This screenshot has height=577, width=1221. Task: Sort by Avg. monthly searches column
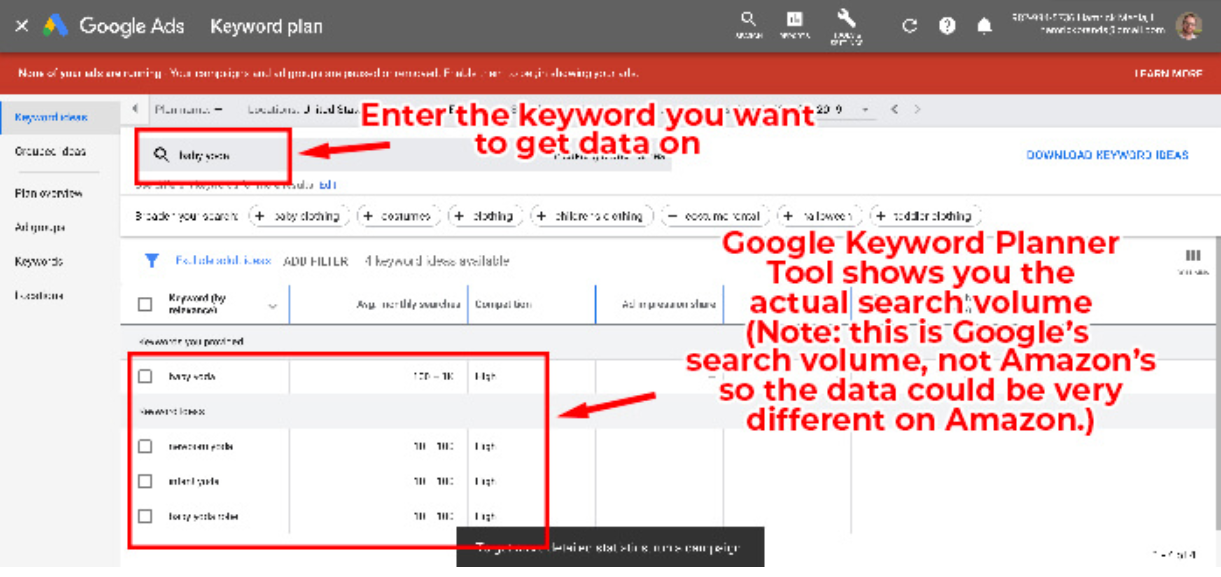[408, 304]
